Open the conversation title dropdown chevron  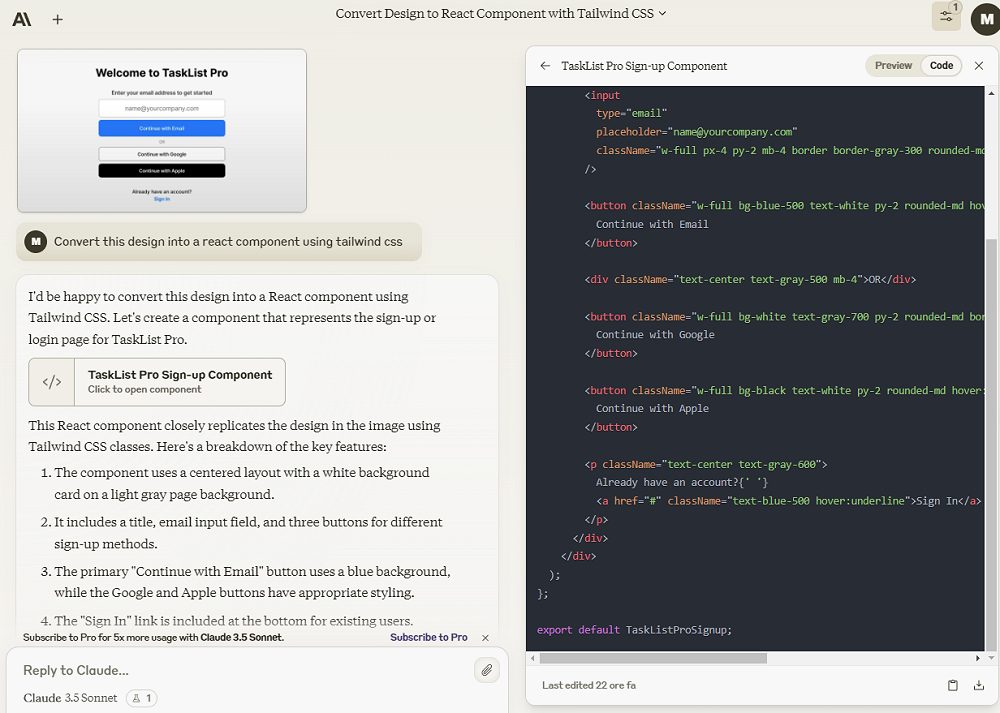point(662,13)
